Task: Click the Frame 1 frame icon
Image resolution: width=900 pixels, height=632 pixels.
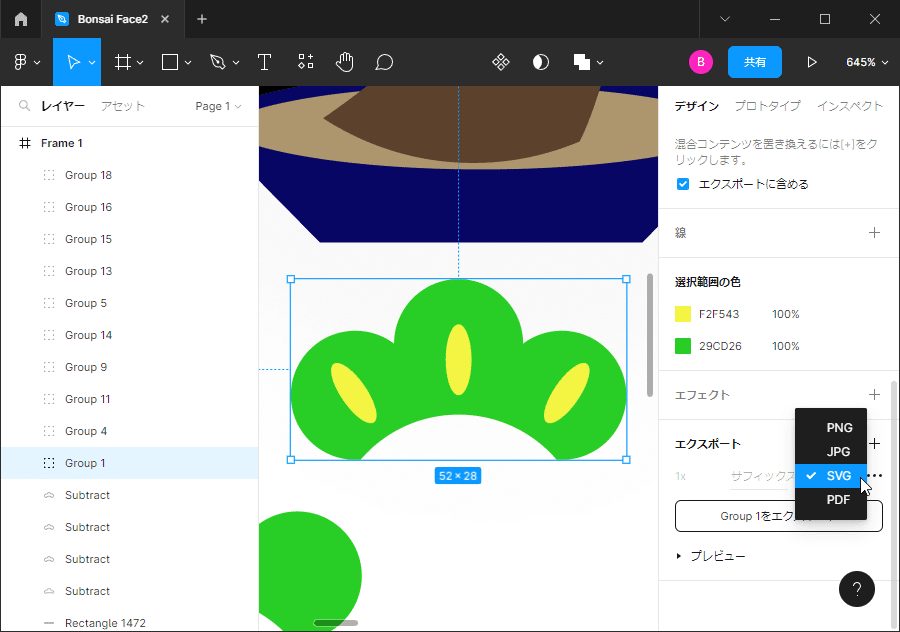Action: (x=25, y=143)
